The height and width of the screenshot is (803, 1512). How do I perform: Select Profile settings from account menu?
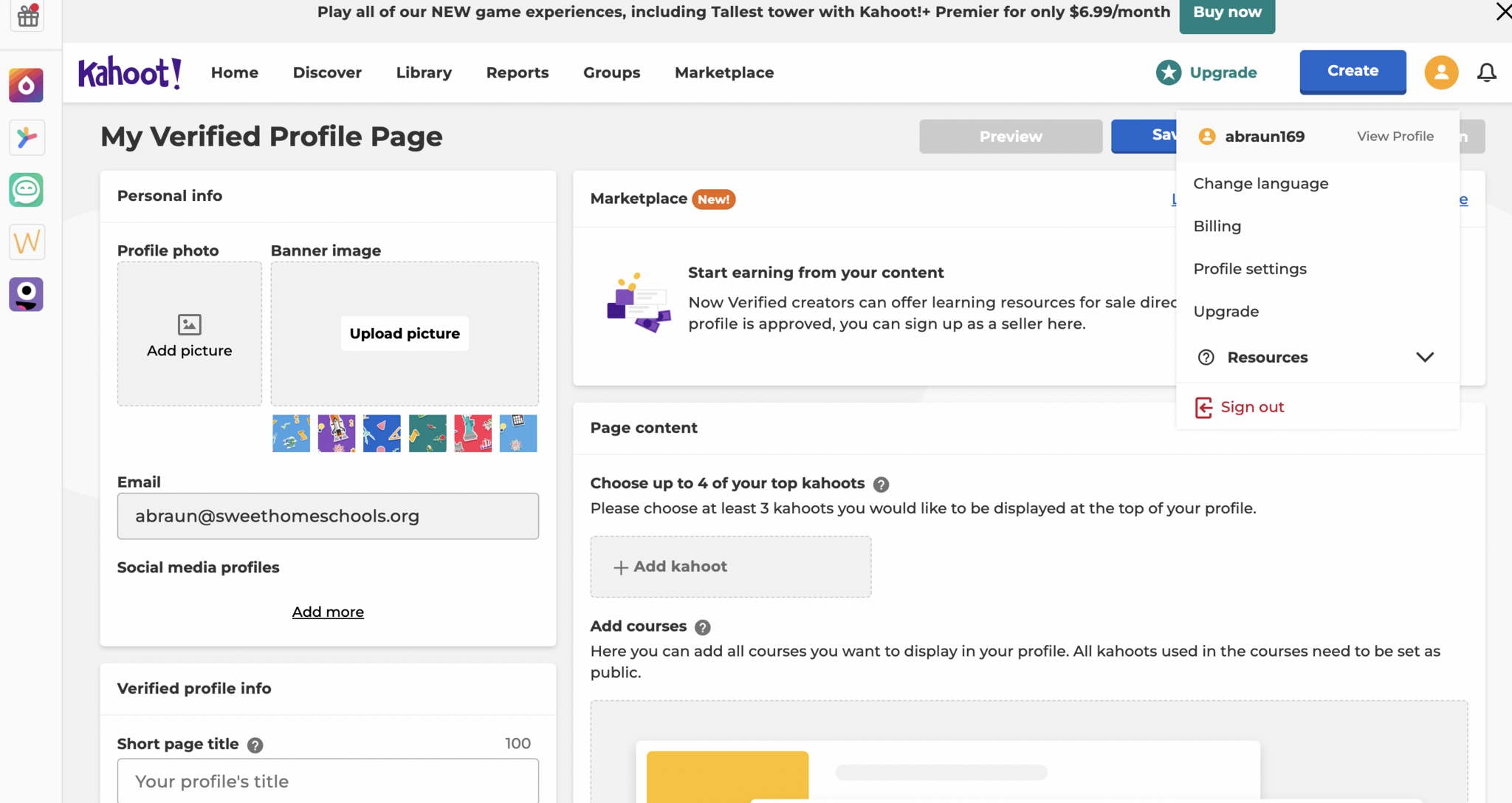(x=1250, y=269)
